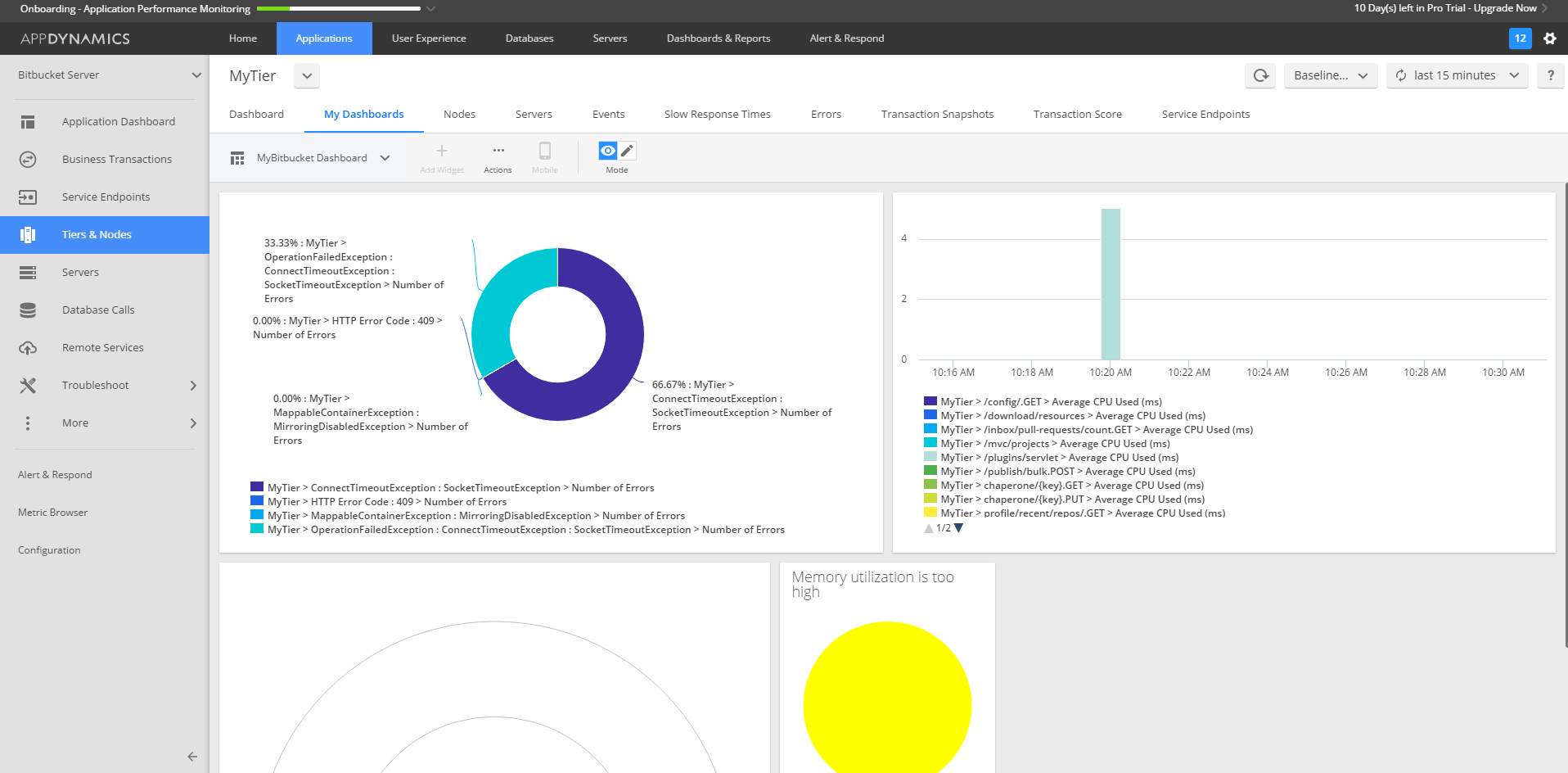Switch to view mode with eye icon
Screen dimensions: 1568x773
tap(607, 151)
